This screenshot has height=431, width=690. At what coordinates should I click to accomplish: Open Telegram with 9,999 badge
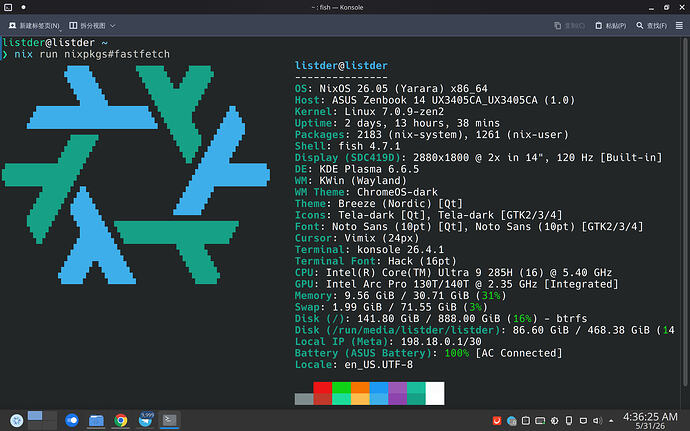(x=145, y=420)
